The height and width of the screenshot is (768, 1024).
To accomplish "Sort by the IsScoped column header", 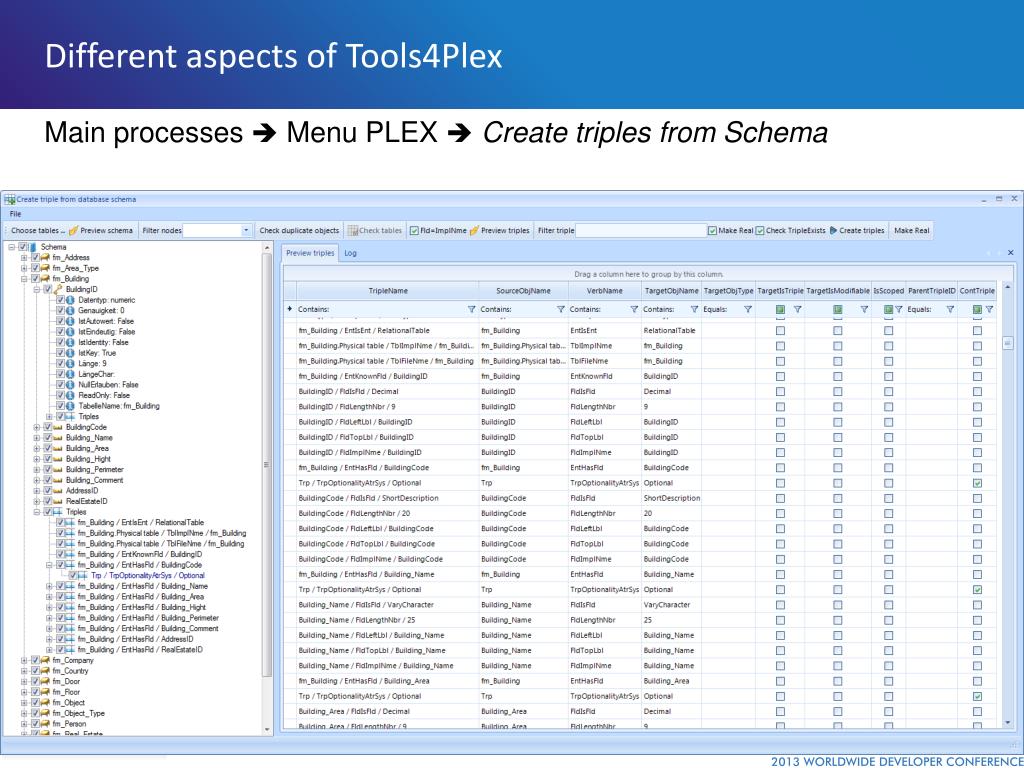I will pos(888,291).
